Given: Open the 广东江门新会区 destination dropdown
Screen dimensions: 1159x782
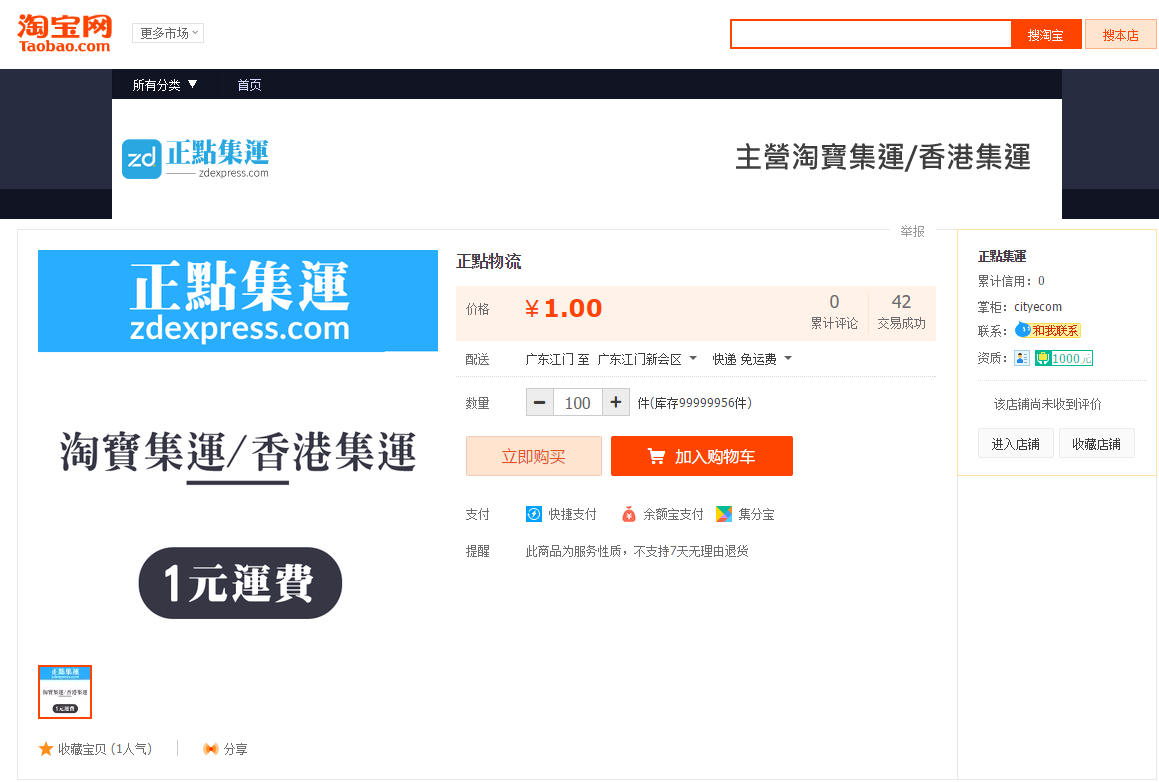Looking at the screenshot, I should coord(647,359).
